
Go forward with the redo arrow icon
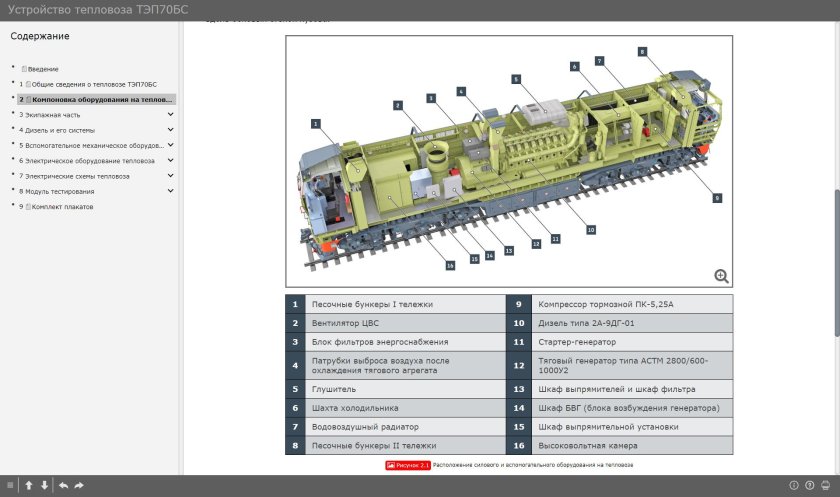click(79, 485)
